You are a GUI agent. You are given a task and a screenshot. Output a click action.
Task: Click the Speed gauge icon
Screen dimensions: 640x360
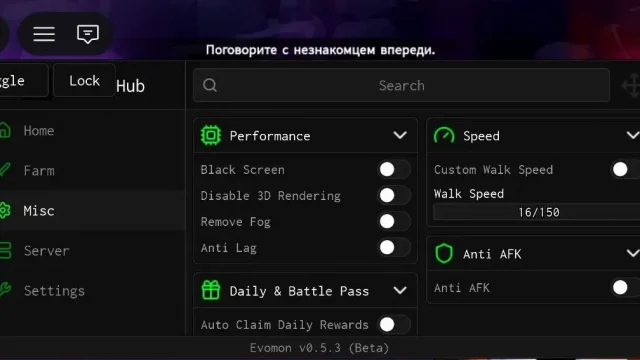tap(444, 136)
